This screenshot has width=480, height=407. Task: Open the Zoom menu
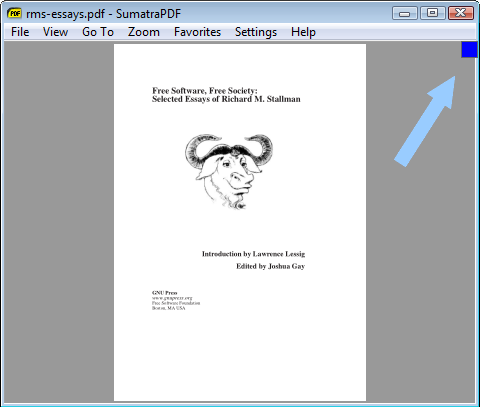(x=144, y=32)
